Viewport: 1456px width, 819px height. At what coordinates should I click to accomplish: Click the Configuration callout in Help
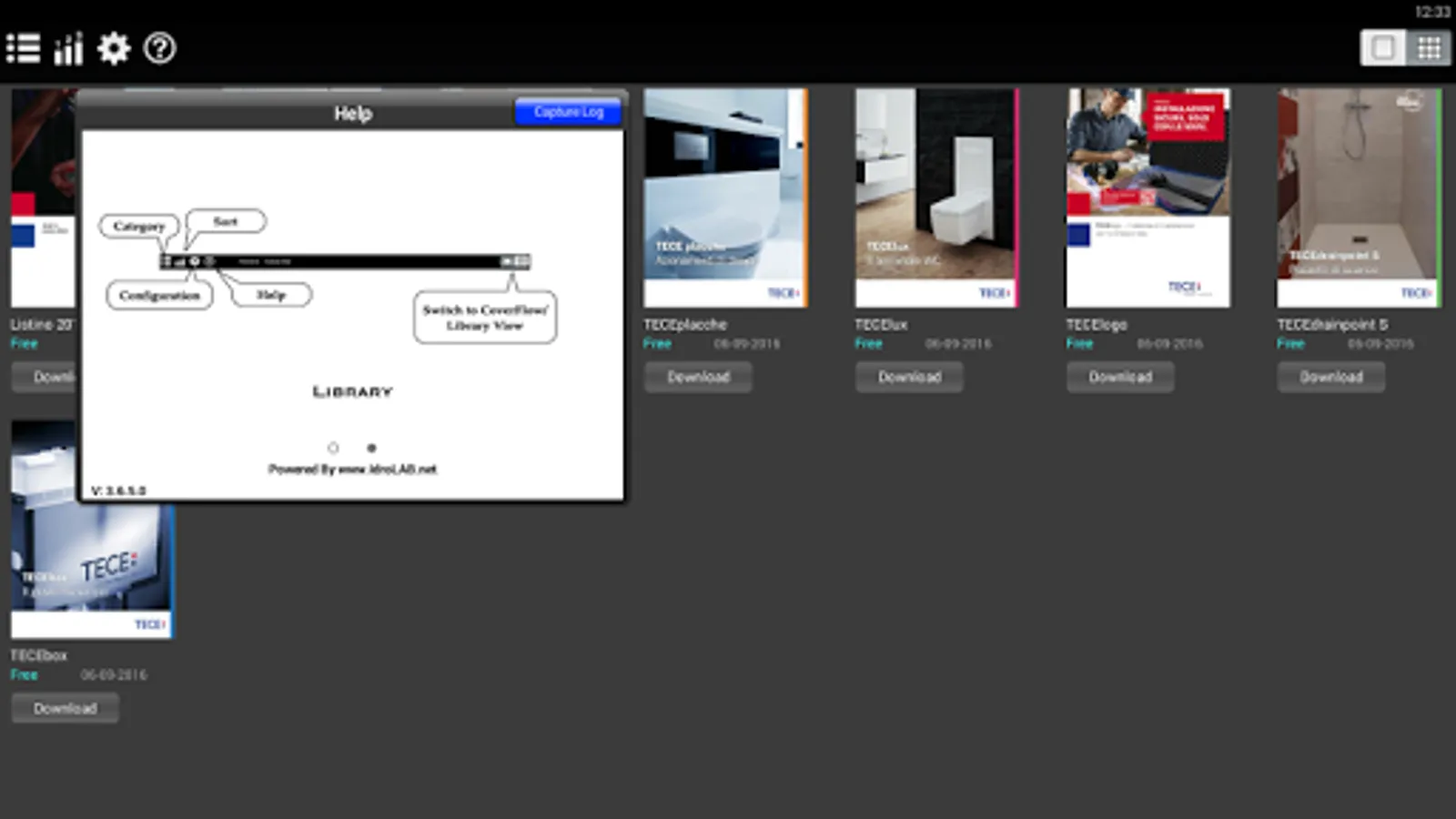pyautogui.click(x=159, y=296)
